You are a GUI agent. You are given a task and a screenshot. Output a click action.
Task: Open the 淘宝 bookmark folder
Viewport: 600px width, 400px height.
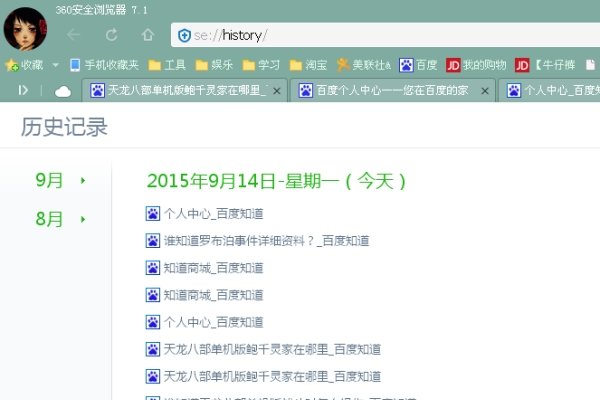(x=308, y=65)
